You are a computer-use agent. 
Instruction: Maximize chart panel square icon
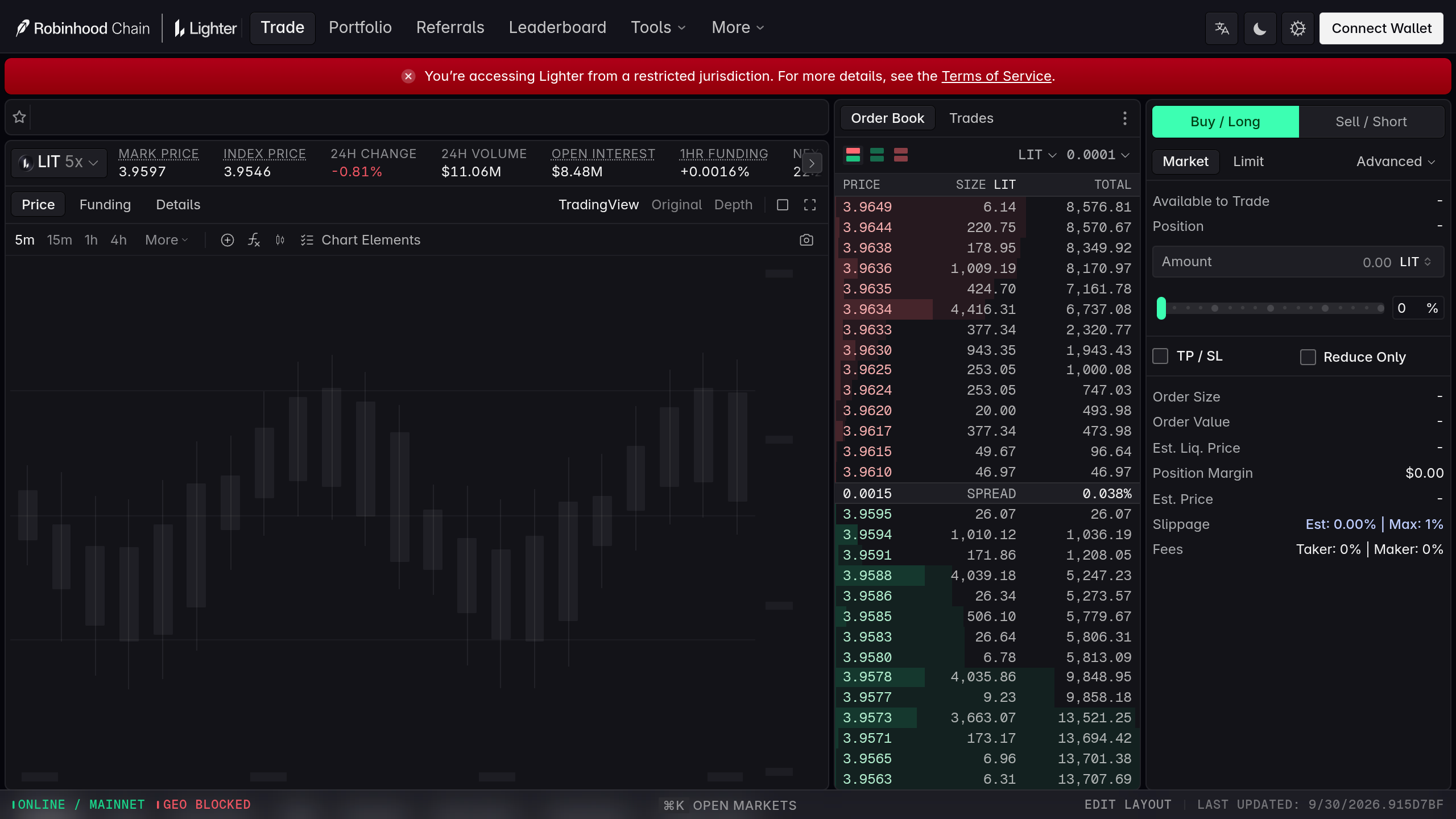tap(783, 205)
